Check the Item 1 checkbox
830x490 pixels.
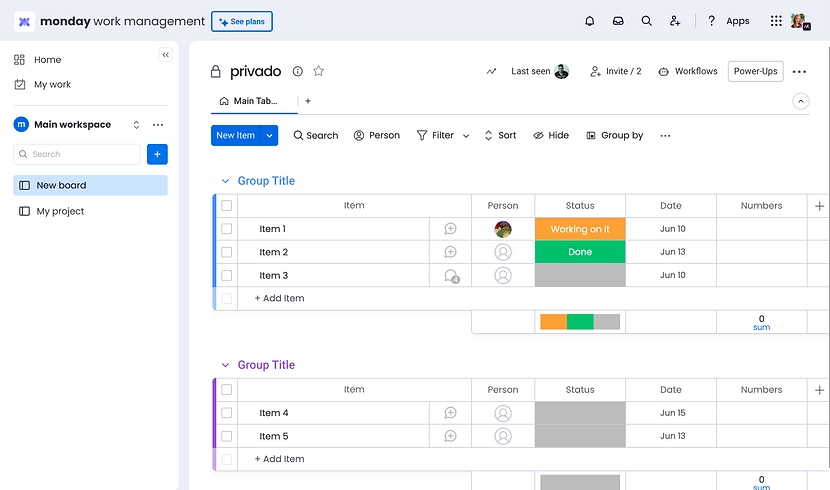(227, 229)
